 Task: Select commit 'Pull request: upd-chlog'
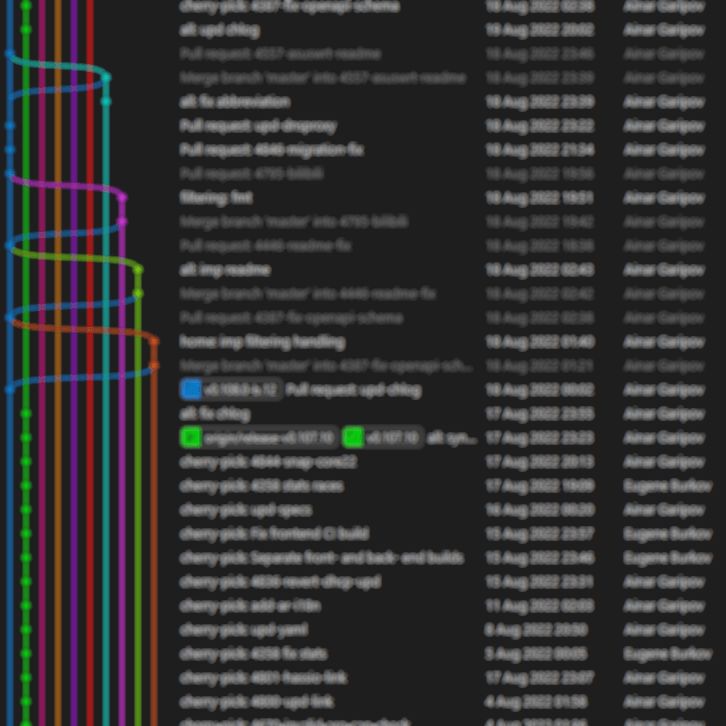pyautogui.click(x=354, y=390)
